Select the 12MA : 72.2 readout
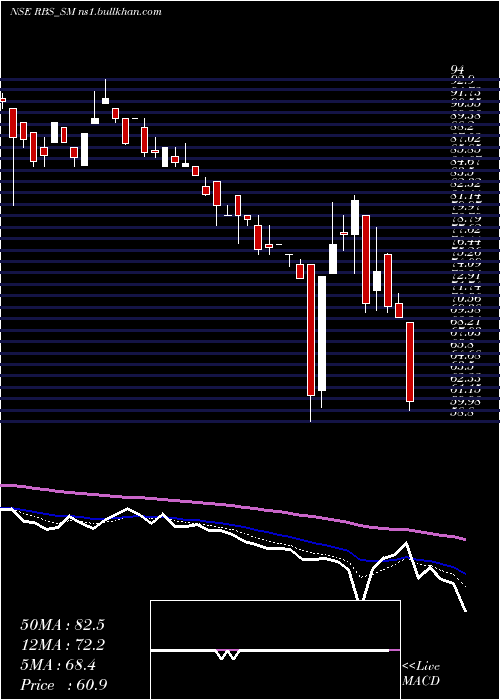 tap(62, 645)
